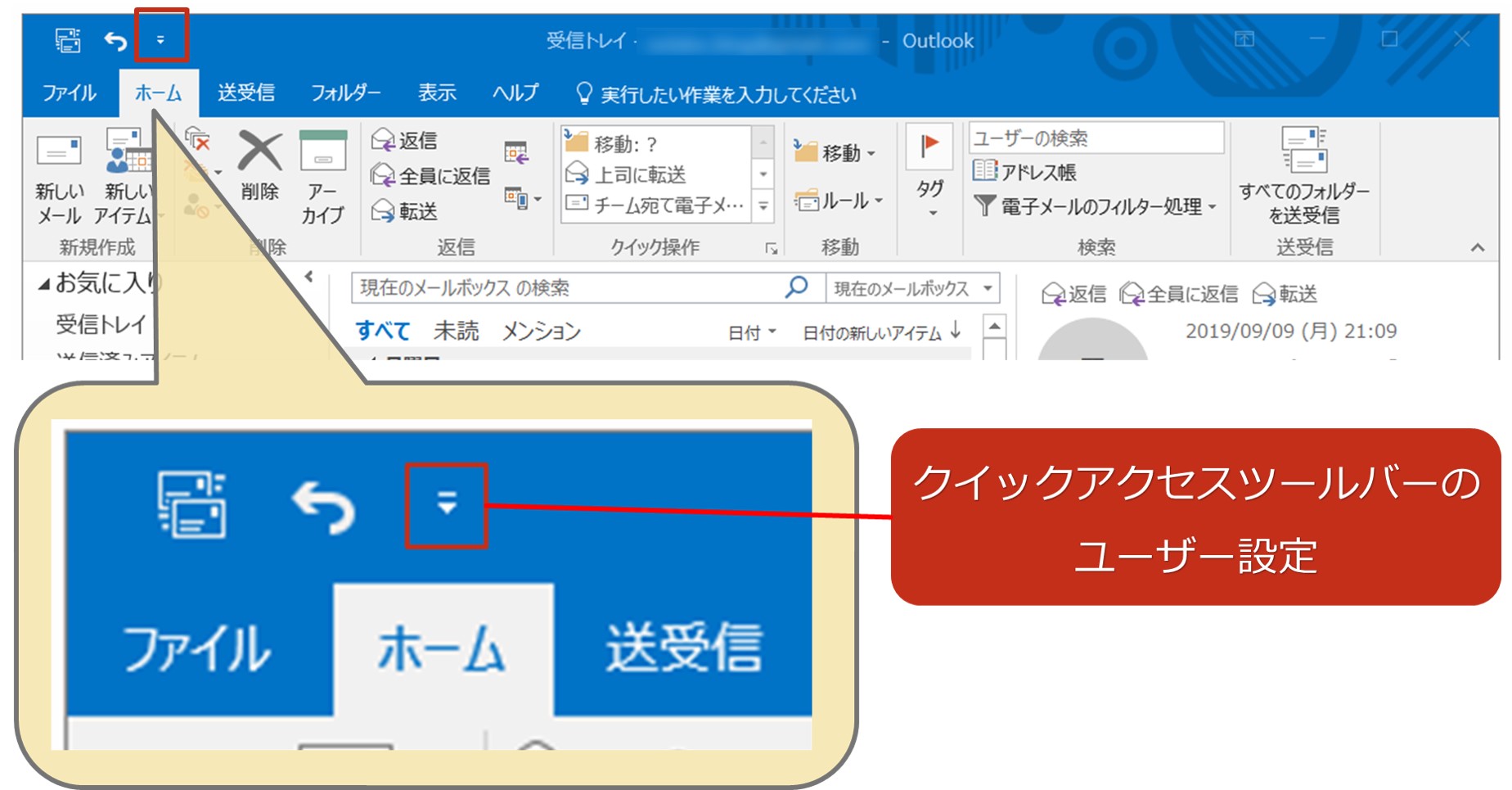Click 転送 in the reading pane
The width and height of the screenshot is (1512, 790).
(1285, 294)
